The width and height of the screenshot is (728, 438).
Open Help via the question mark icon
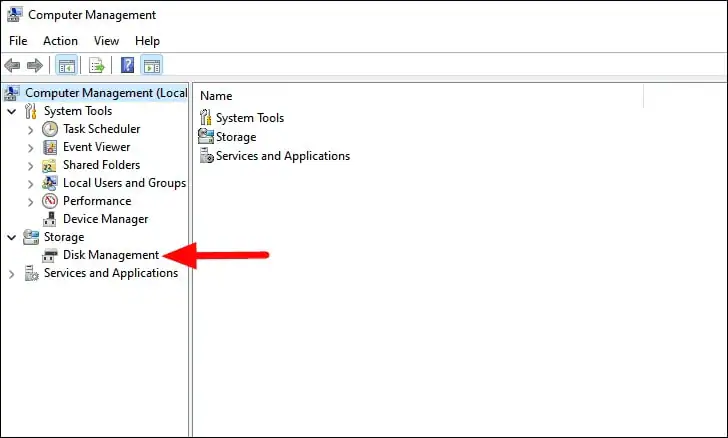tap(128, 66)
